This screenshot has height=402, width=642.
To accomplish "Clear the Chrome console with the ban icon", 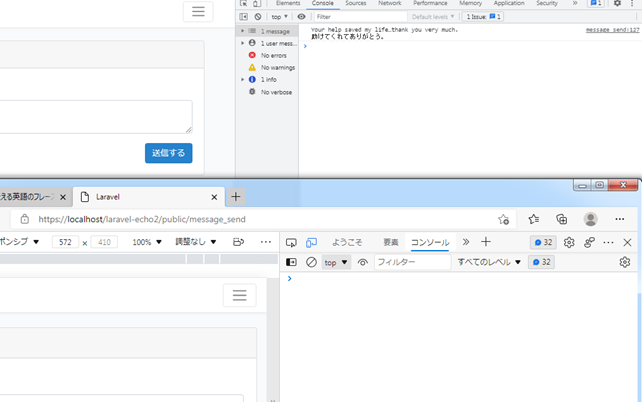I will (258, 17).
